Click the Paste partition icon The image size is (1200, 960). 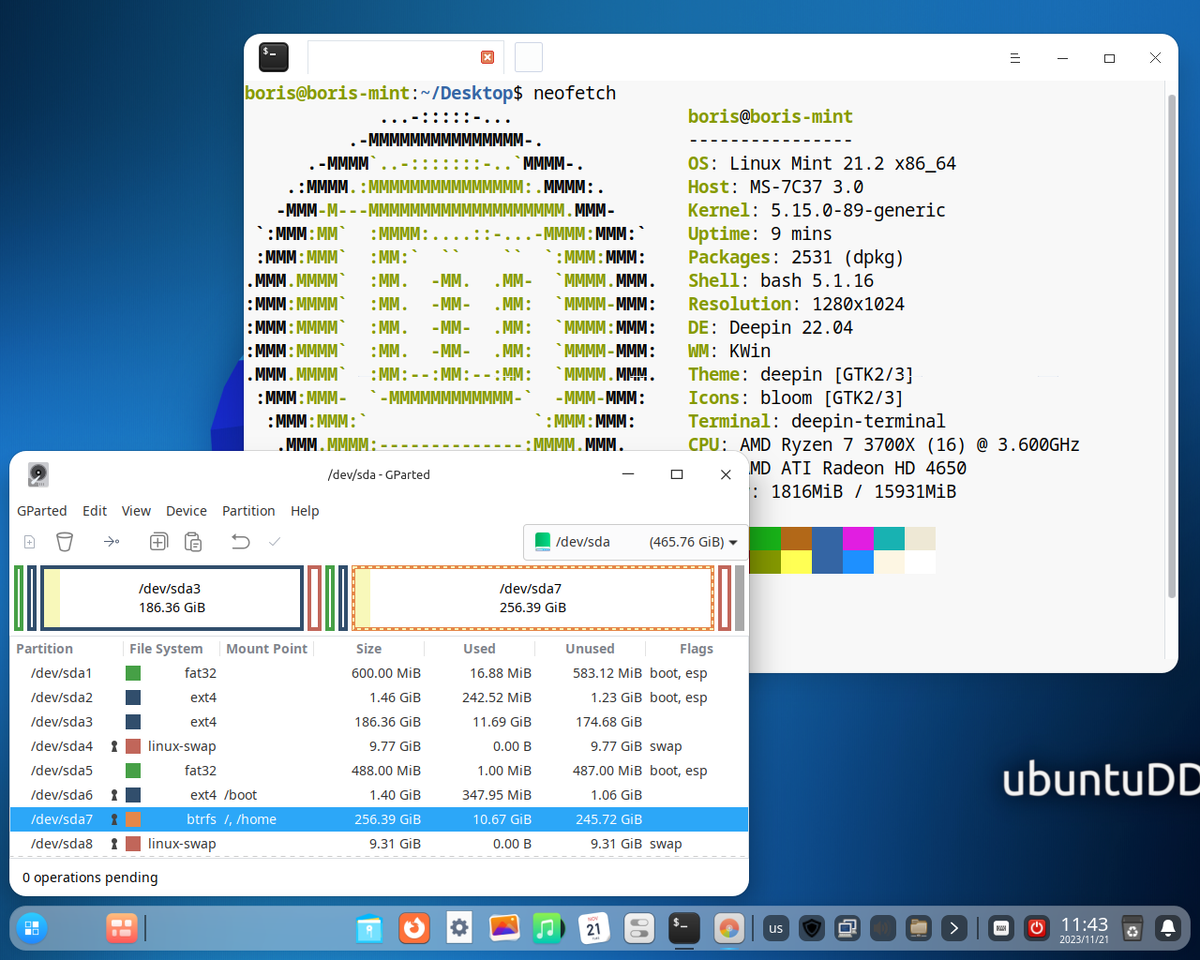point(193,541)
